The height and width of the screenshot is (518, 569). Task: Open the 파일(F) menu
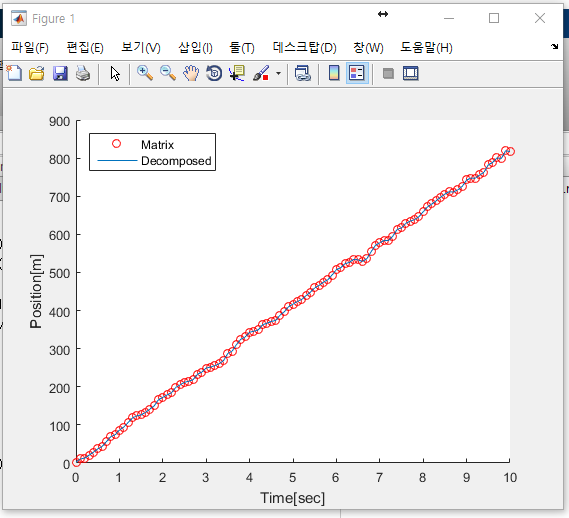point(30,48)
